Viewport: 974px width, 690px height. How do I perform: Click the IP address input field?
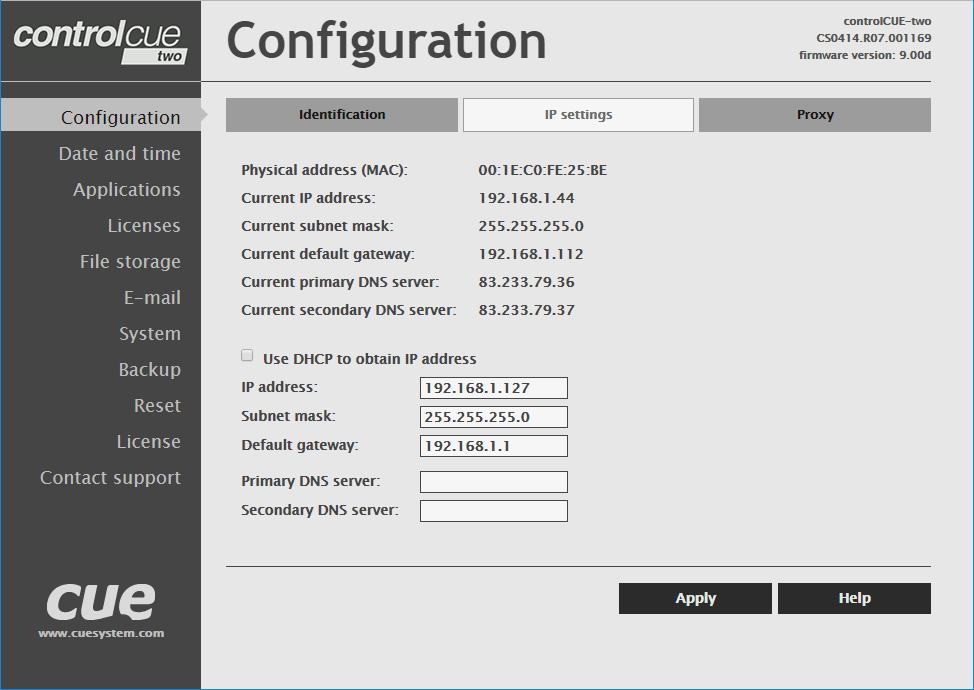pos(494,388)
